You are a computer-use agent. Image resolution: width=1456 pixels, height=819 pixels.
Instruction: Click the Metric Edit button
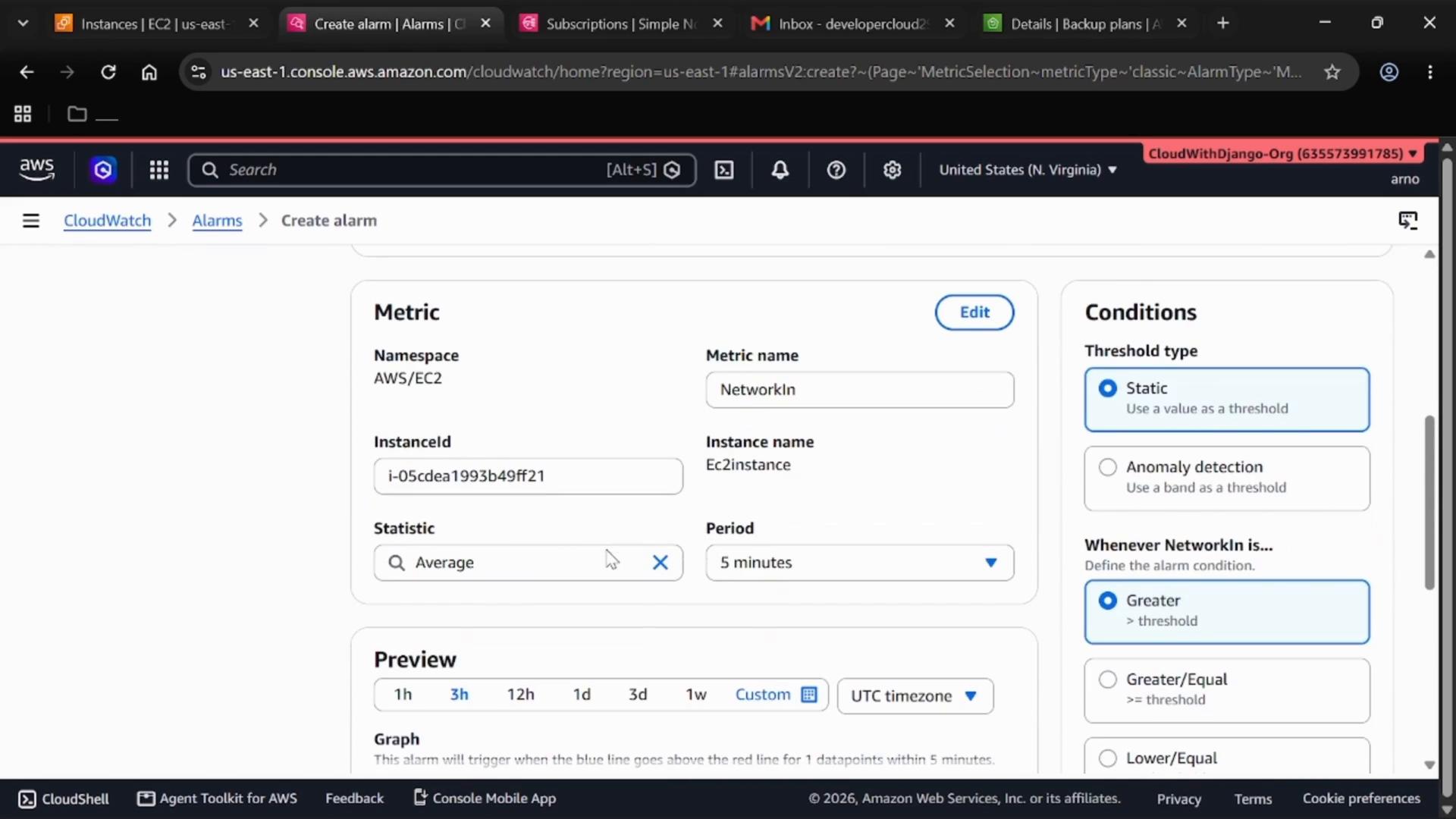coord(974,312)
